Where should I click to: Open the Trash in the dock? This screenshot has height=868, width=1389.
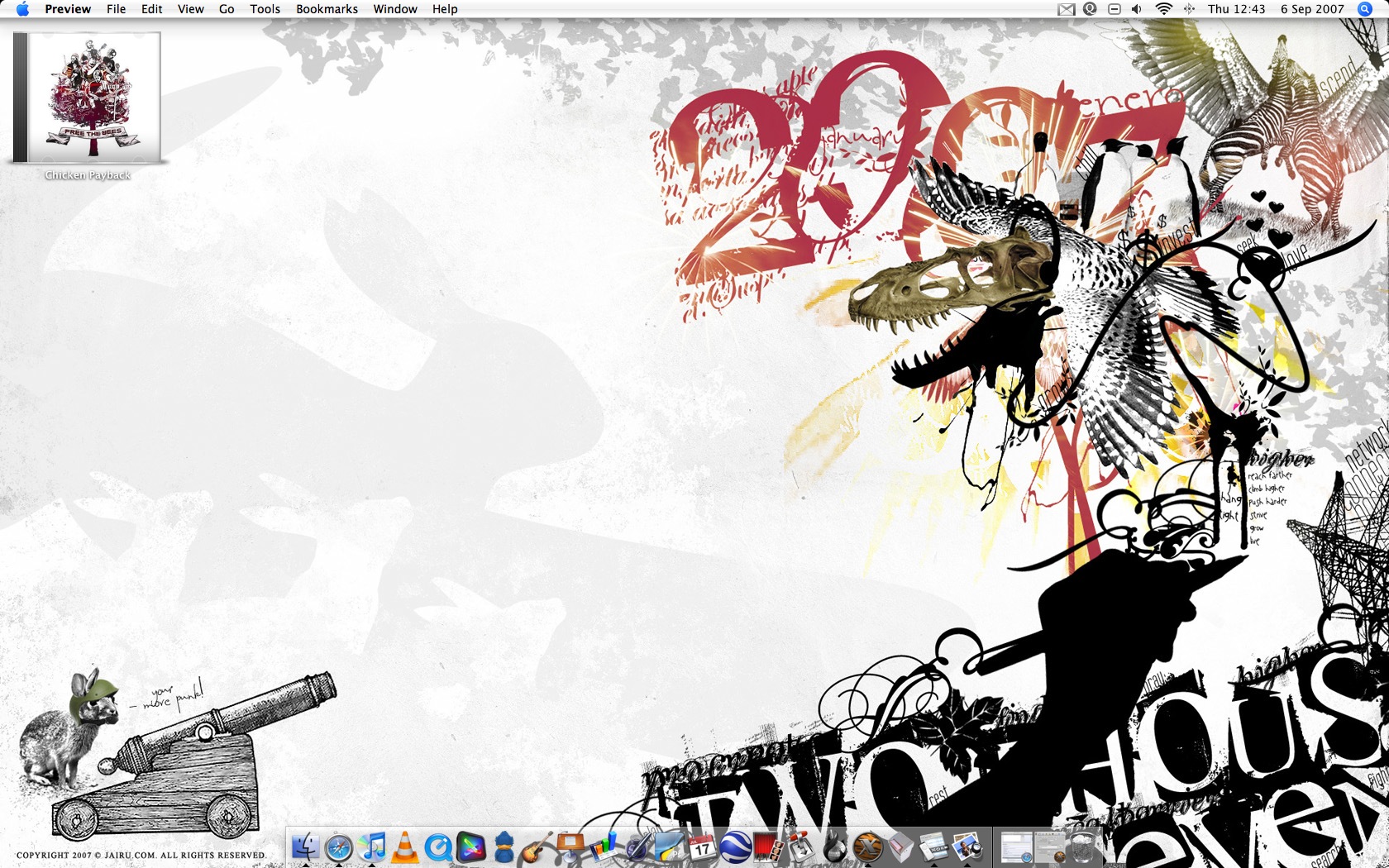tap(1083, 847)
